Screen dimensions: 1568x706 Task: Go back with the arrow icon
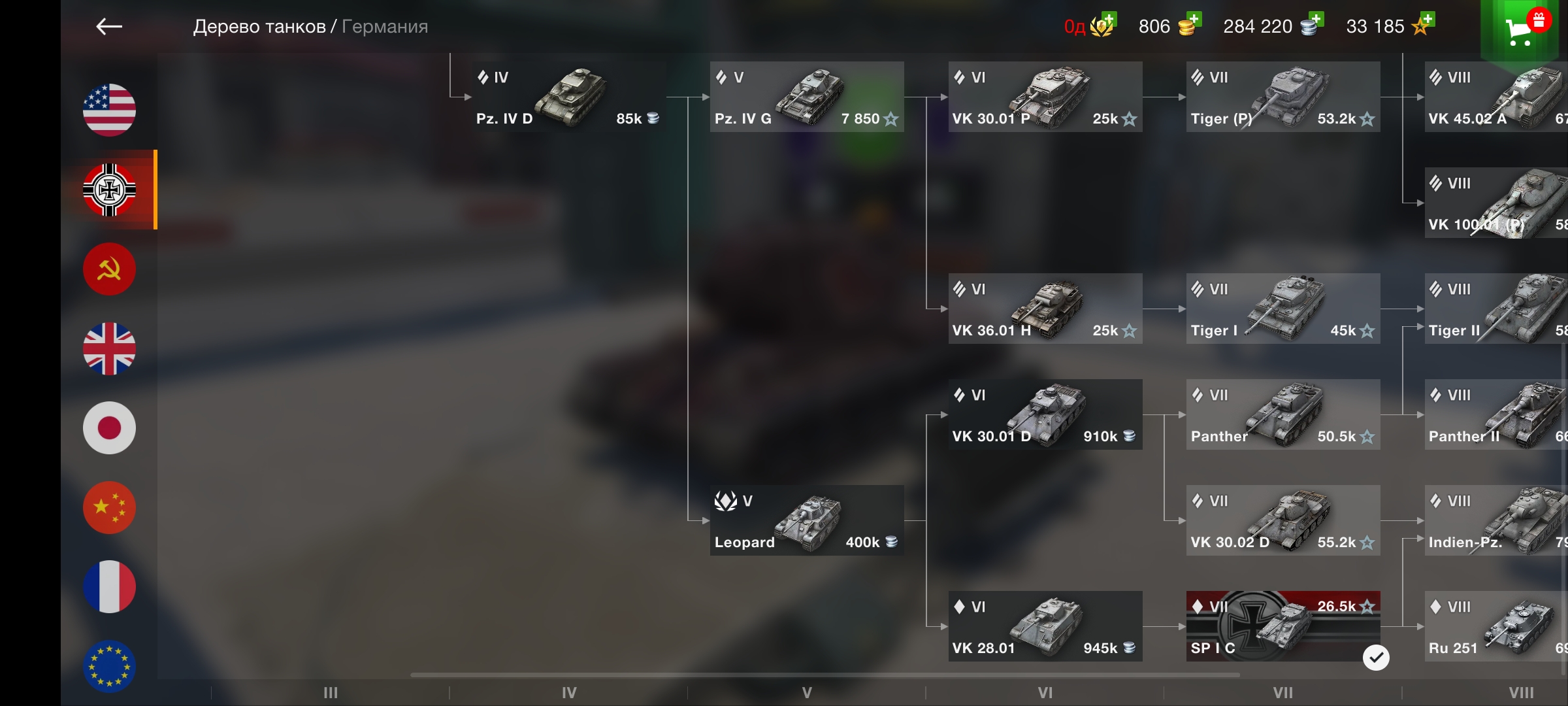click(109, 26)
